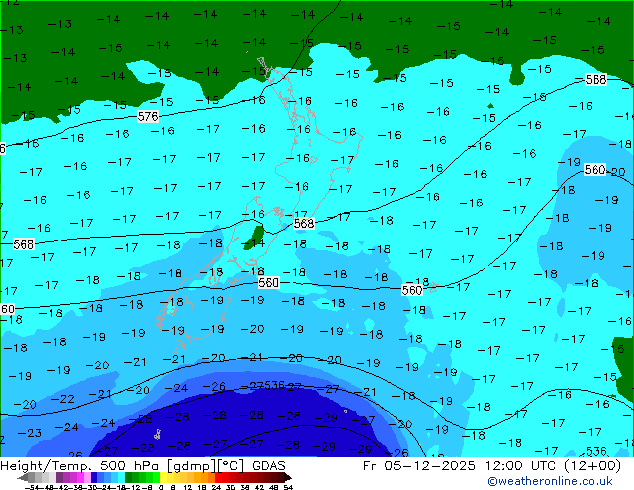Click the '(12+00)' forecast offset text
Image resolution: width=634 pixels, height=490 pixels.
point(592,466)
